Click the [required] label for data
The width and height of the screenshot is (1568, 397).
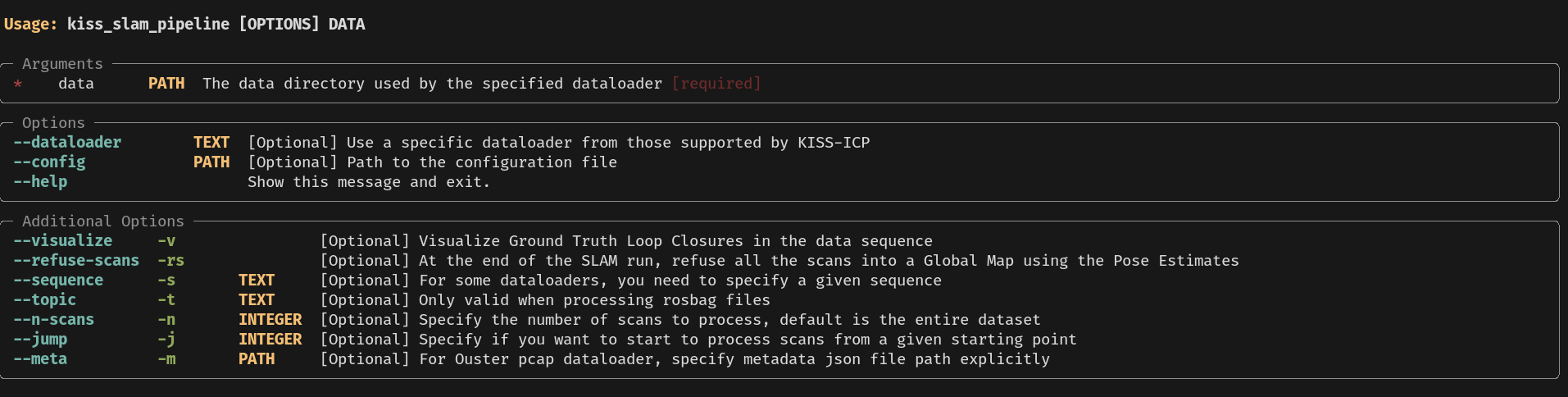pyautogui.click(x=716, y=84)
